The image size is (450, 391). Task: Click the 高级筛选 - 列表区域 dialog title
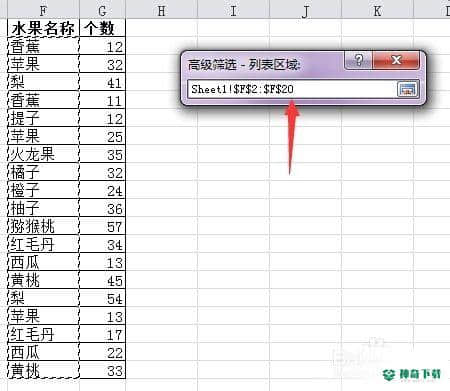[244, 65]
